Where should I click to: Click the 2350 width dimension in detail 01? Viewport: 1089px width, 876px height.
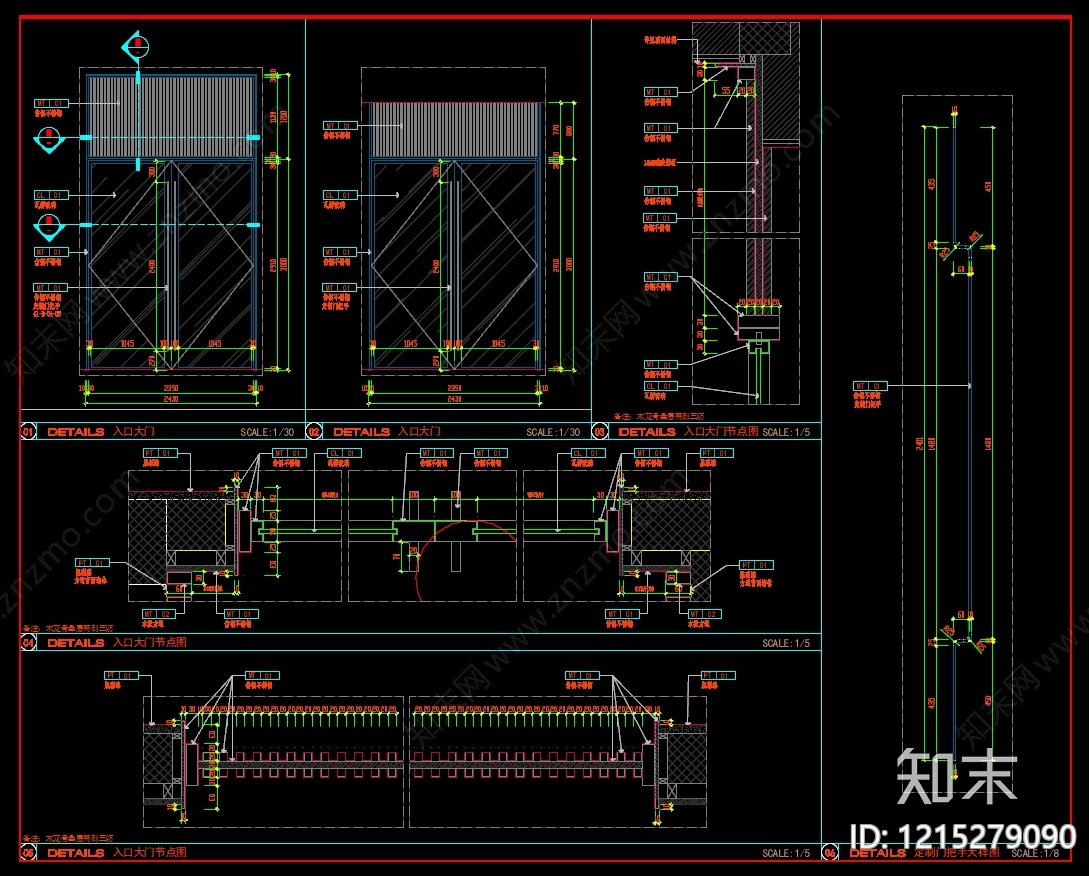171,388
